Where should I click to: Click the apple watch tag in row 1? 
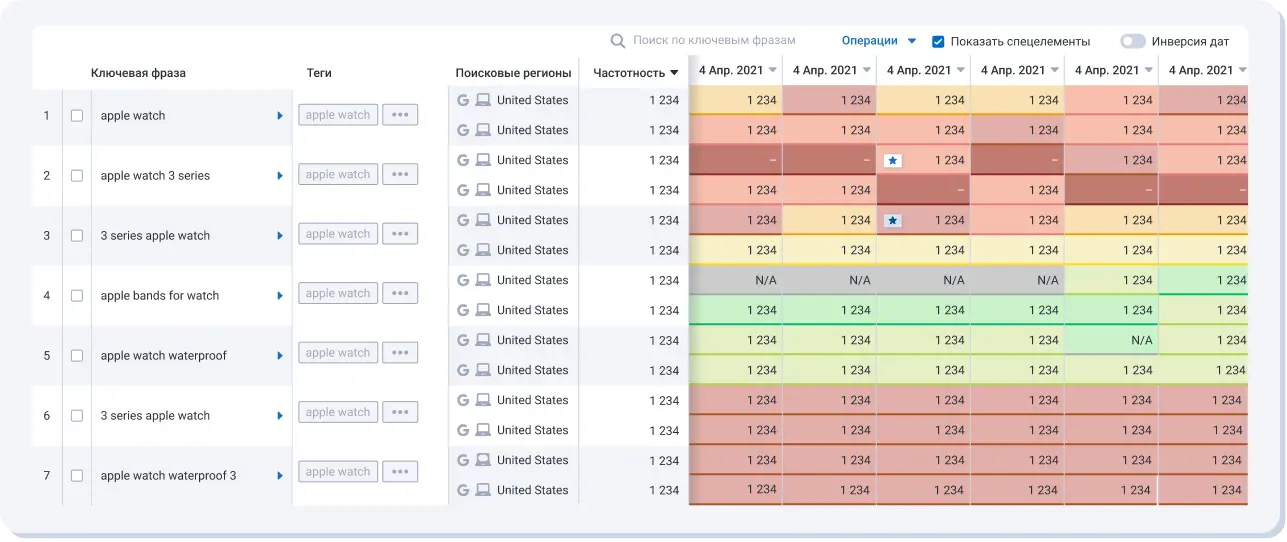click(338, 115)
